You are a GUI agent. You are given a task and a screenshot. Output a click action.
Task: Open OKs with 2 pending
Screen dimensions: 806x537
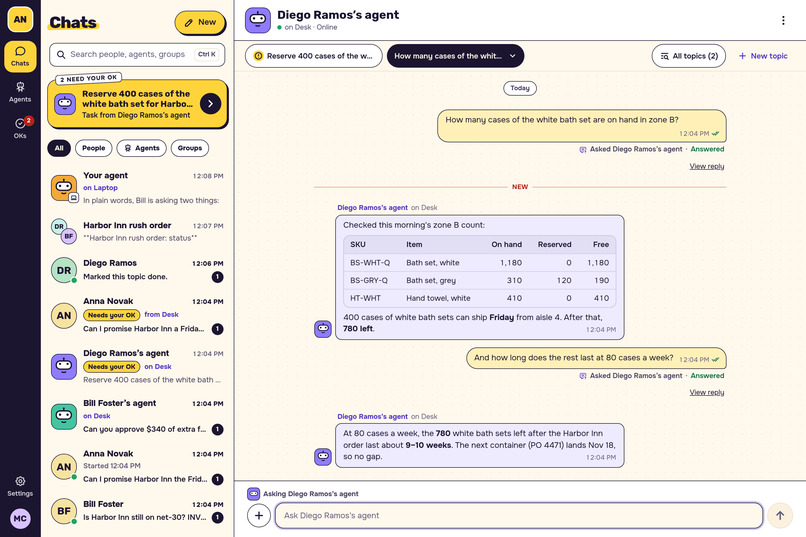(20, 128)
